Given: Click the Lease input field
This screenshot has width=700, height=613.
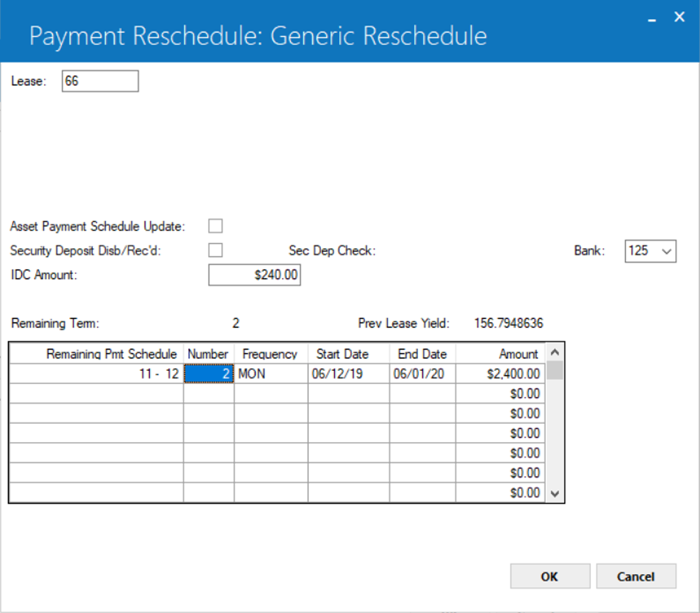Looking at the screenshot, I should [x=100, y=81].
